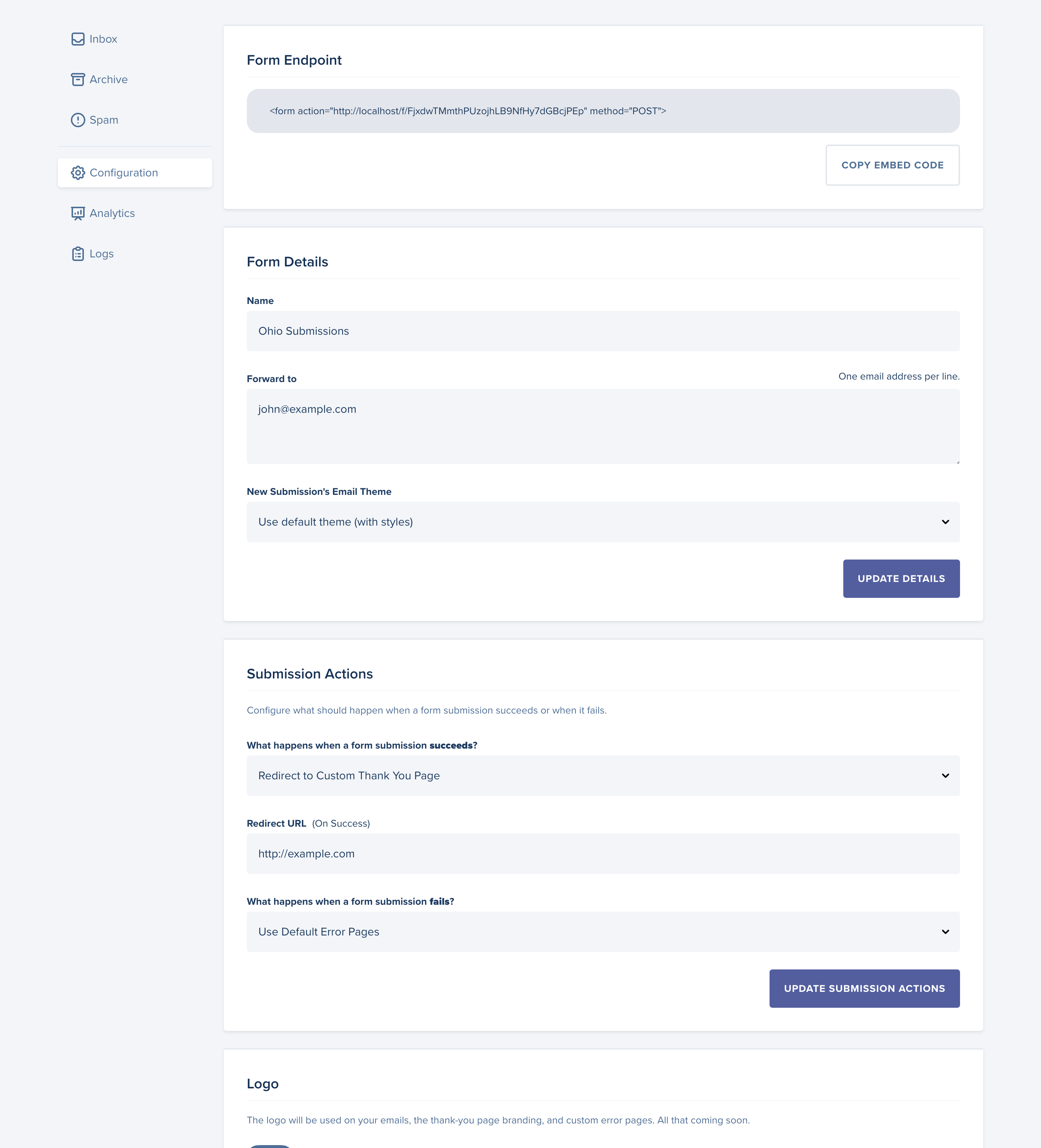The image size is (1041, 1148).
Task: Click the Forward to email textarea
Action: click(603, 426)
